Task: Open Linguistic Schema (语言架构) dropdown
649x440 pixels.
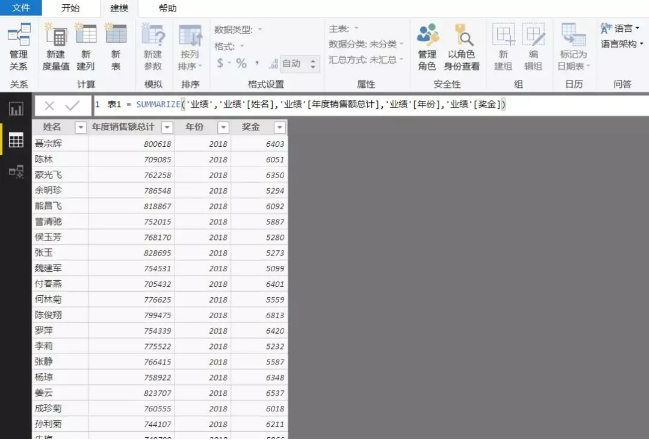Action: [622, 44]
